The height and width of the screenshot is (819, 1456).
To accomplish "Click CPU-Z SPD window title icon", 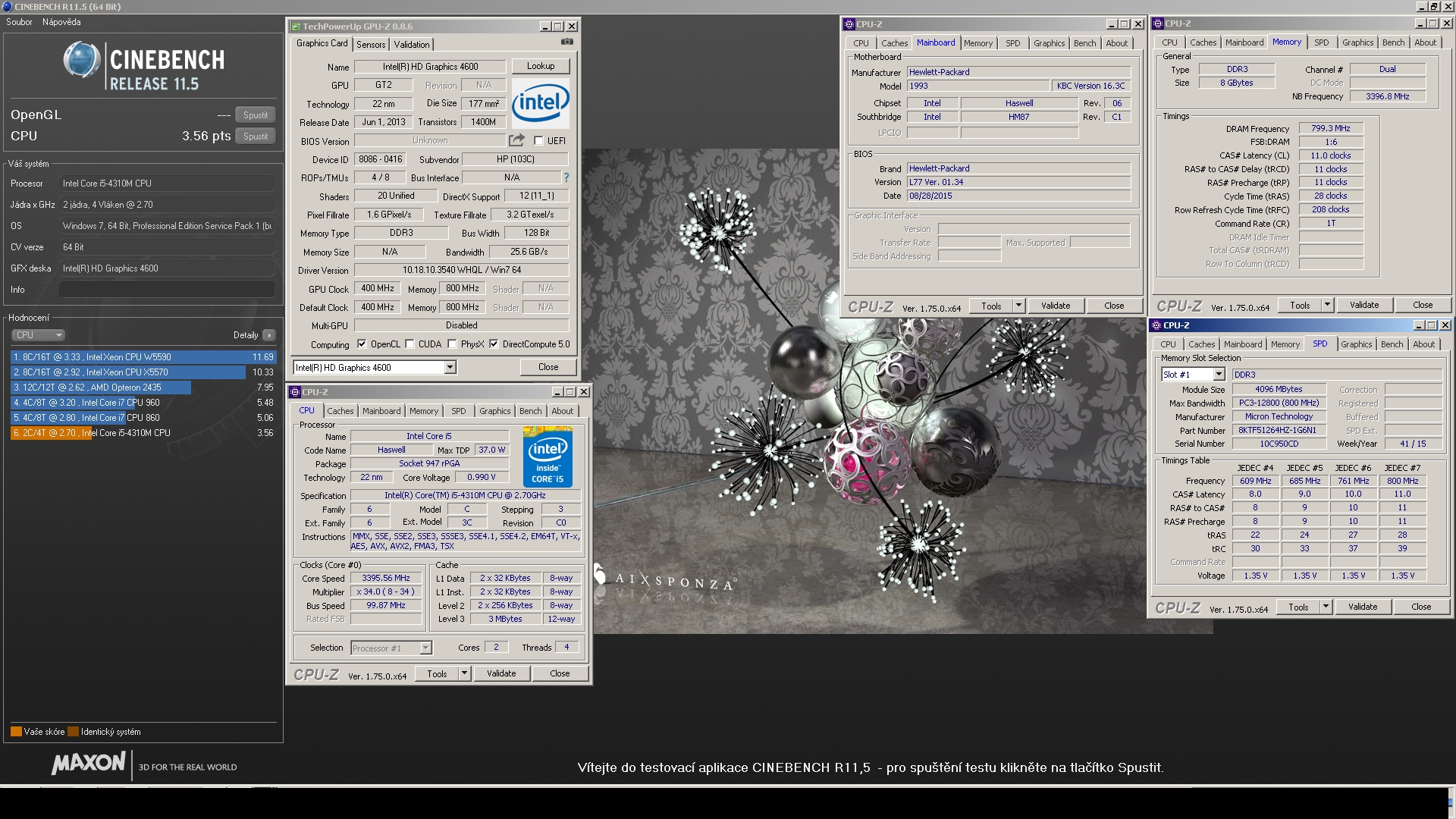I will pyautogui.click(x=1157, y=325).
